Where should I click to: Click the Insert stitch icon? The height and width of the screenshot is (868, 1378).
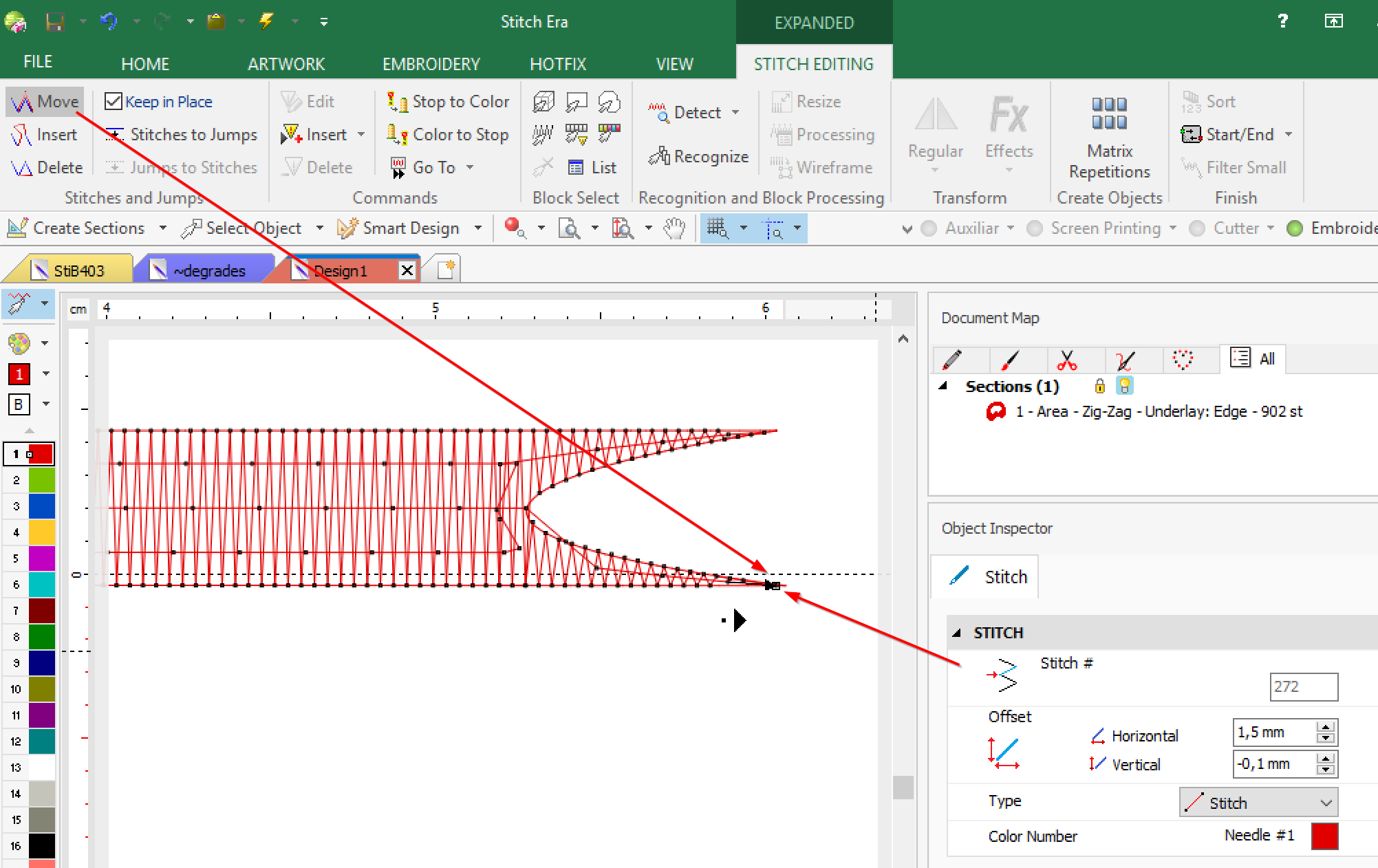(21, 135)
